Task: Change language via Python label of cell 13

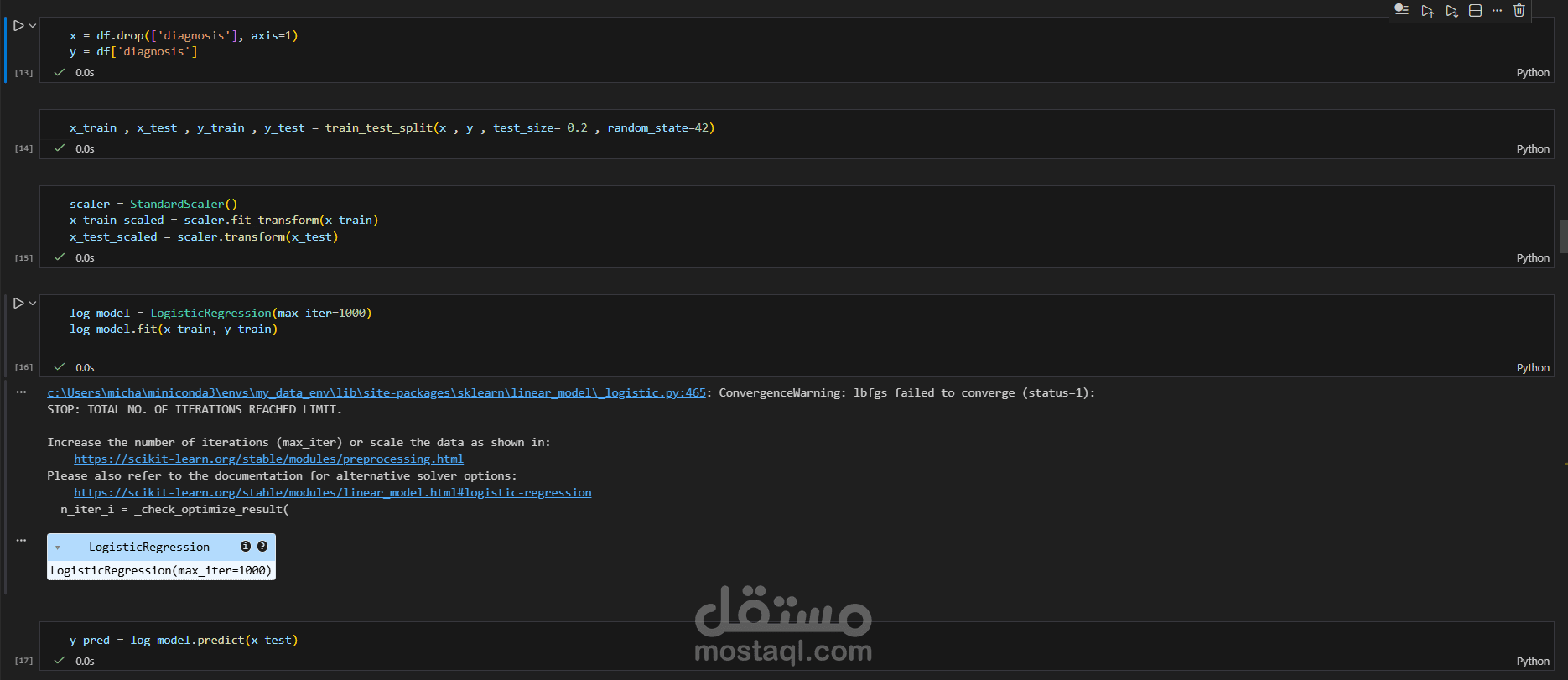Action: 1533,73
